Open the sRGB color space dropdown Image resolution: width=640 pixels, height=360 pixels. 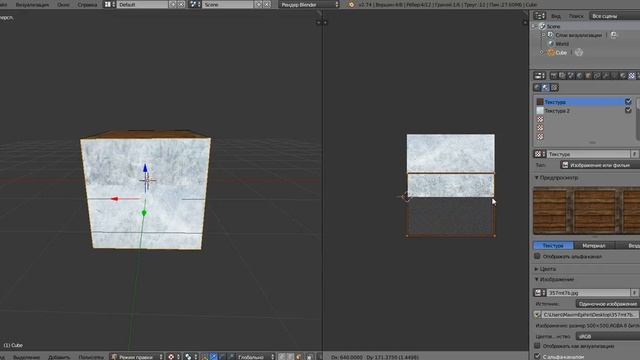[x=608, y=336]
